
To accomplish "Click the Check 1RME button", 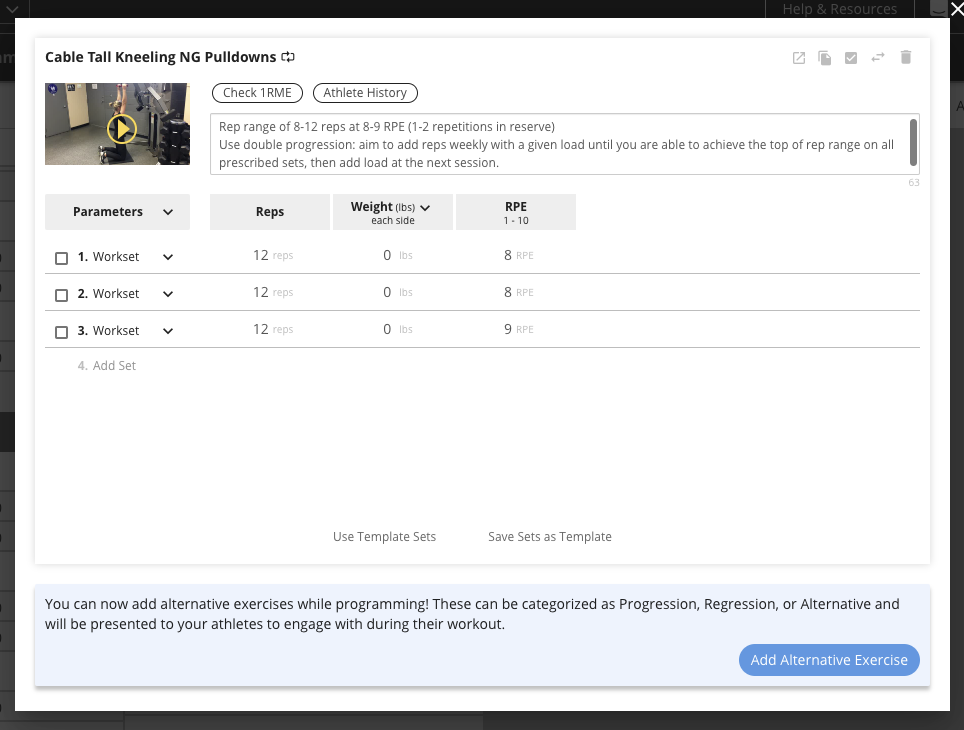I will [x=257, y=93].
